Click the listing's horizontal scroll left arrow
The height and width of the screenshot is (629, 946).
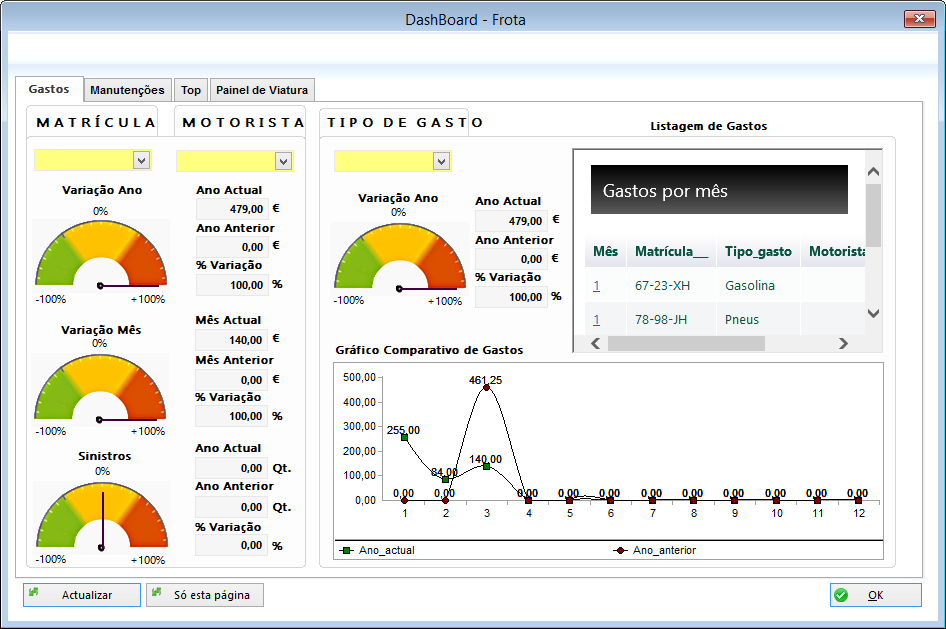point(595,343)
